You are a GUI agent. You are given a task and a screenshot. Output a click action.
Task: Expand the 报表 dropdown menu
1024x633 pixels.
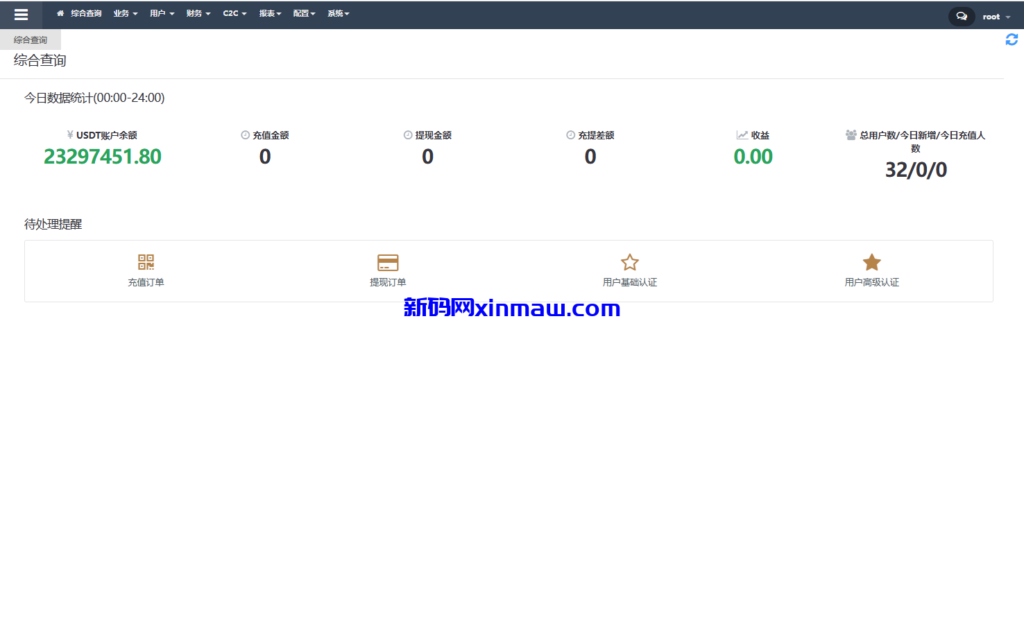[x=269, y=15]
